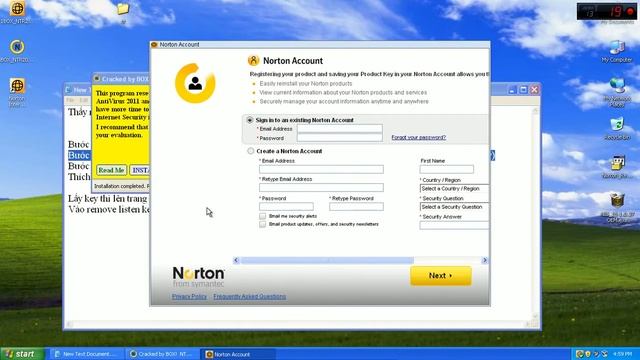Click large yellow Norton account logo
The image size is (640, 360).
[195, 83]
